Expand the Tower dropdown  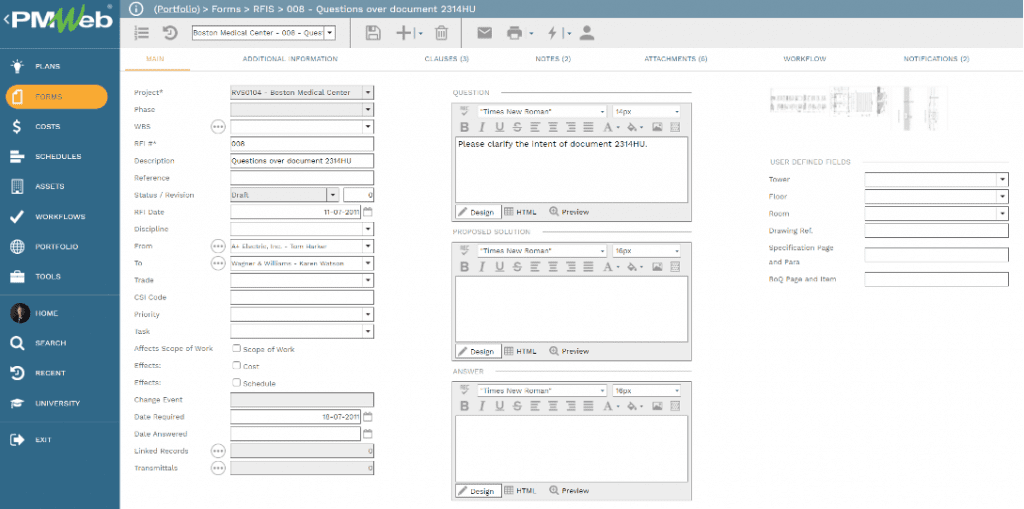1002,179
